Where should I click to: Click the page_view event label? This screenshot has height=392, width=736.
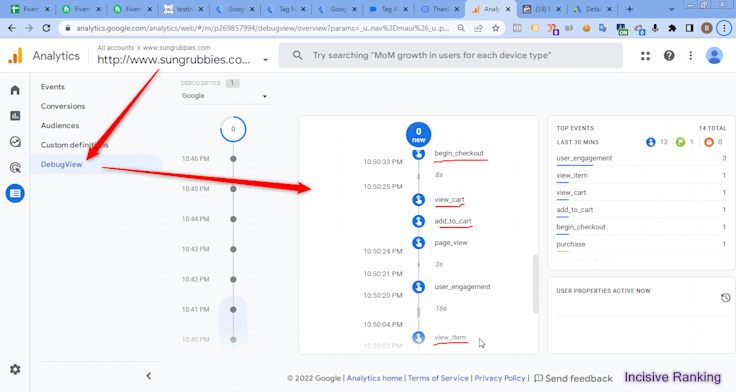click(x=451, y=243)
